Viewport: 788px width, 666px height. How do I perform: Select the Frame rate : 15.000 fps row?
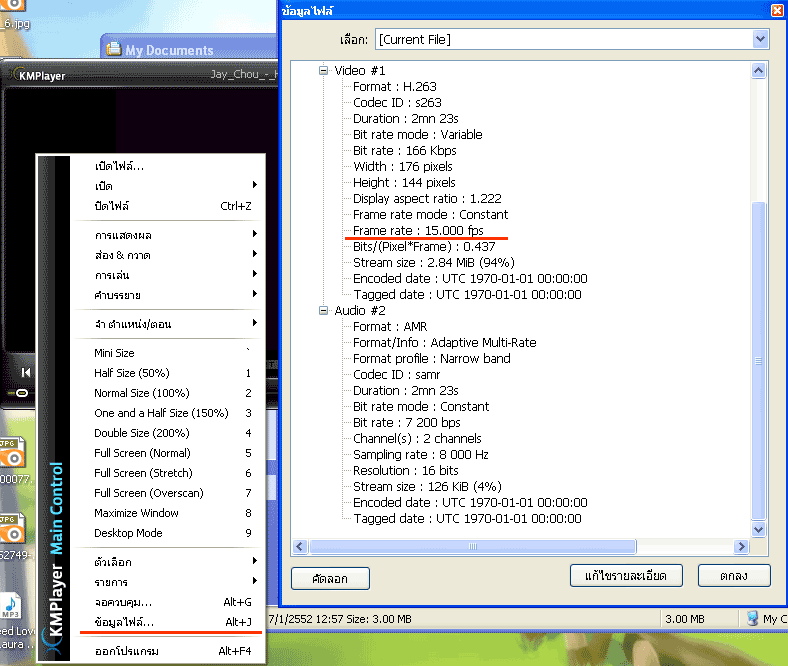click(x=418, y=231)
